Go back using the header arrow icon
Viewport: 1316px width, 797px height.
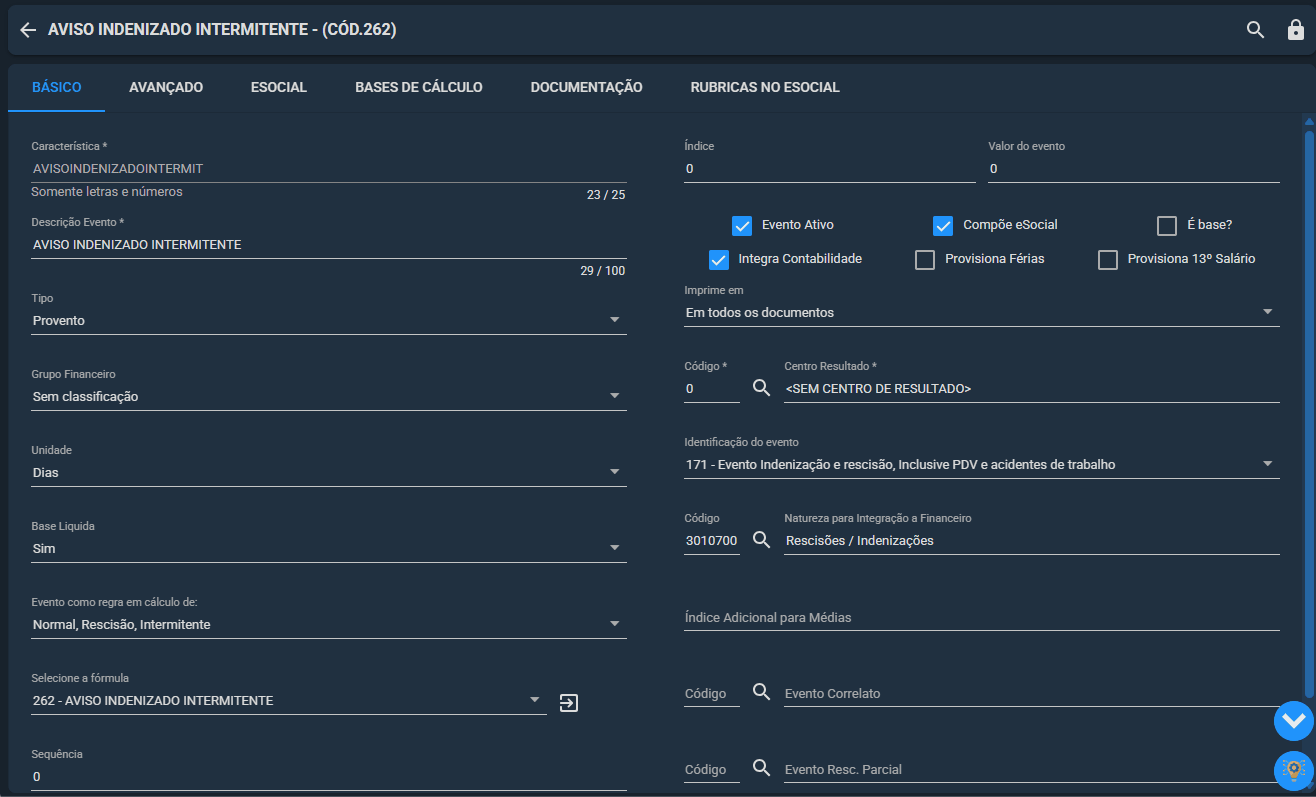click(x=28, y=30)
